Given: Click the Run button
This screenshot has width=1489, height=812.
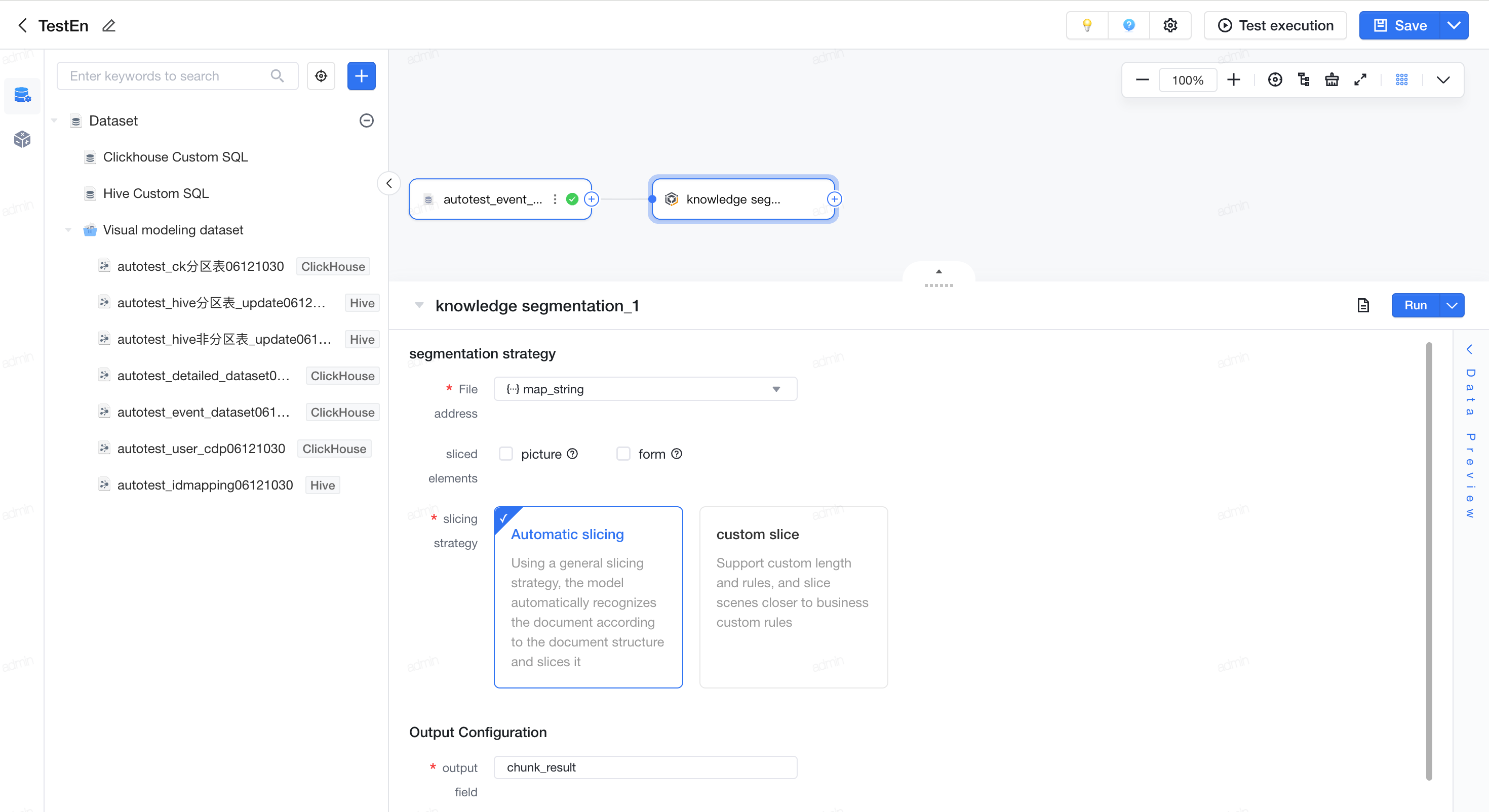Looking at the screenshot, I should [x=1416, y=305].
